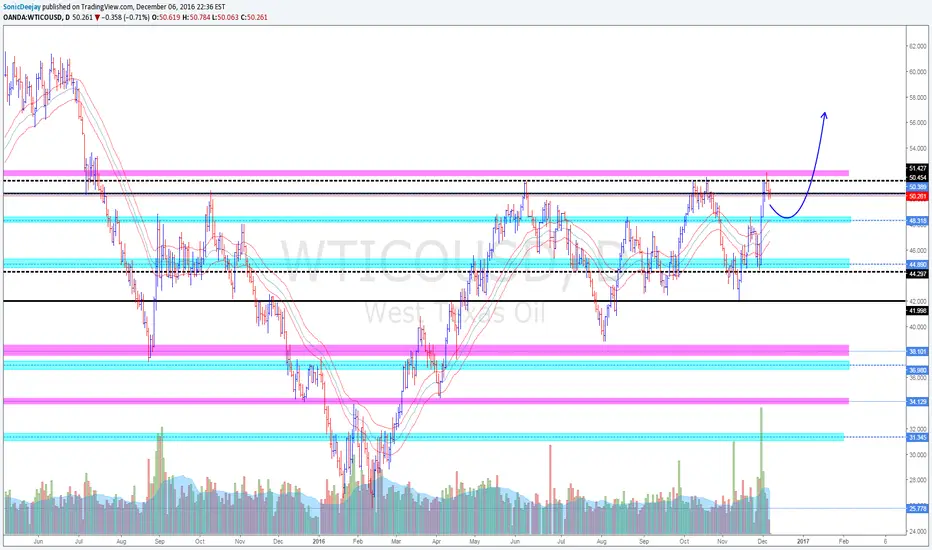Open the SonicDeejay author link
The image size is (932, 550).
(x=22, y=7)
